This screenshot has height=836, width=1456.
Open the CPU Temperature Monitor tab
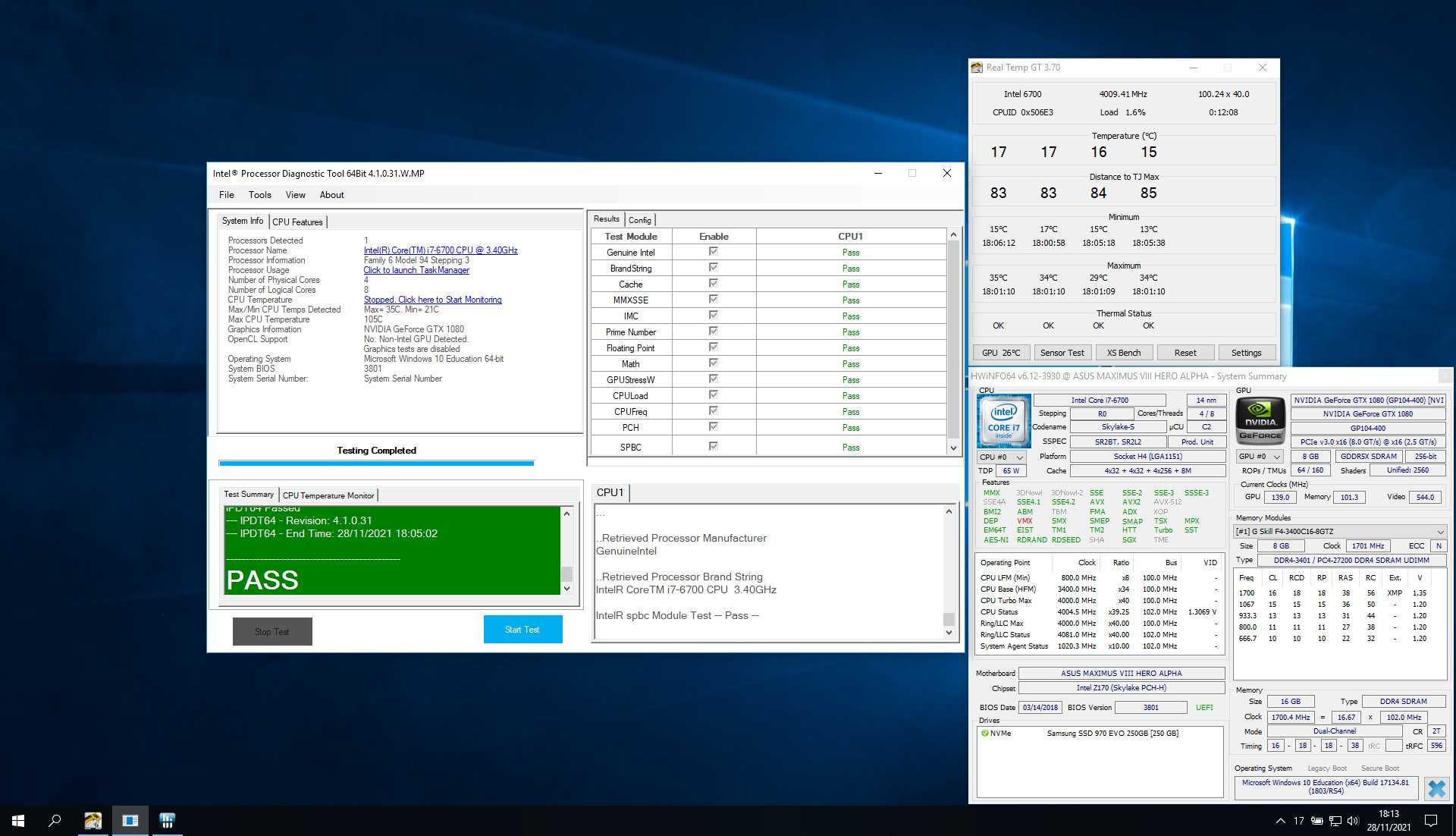click(328, 495)
